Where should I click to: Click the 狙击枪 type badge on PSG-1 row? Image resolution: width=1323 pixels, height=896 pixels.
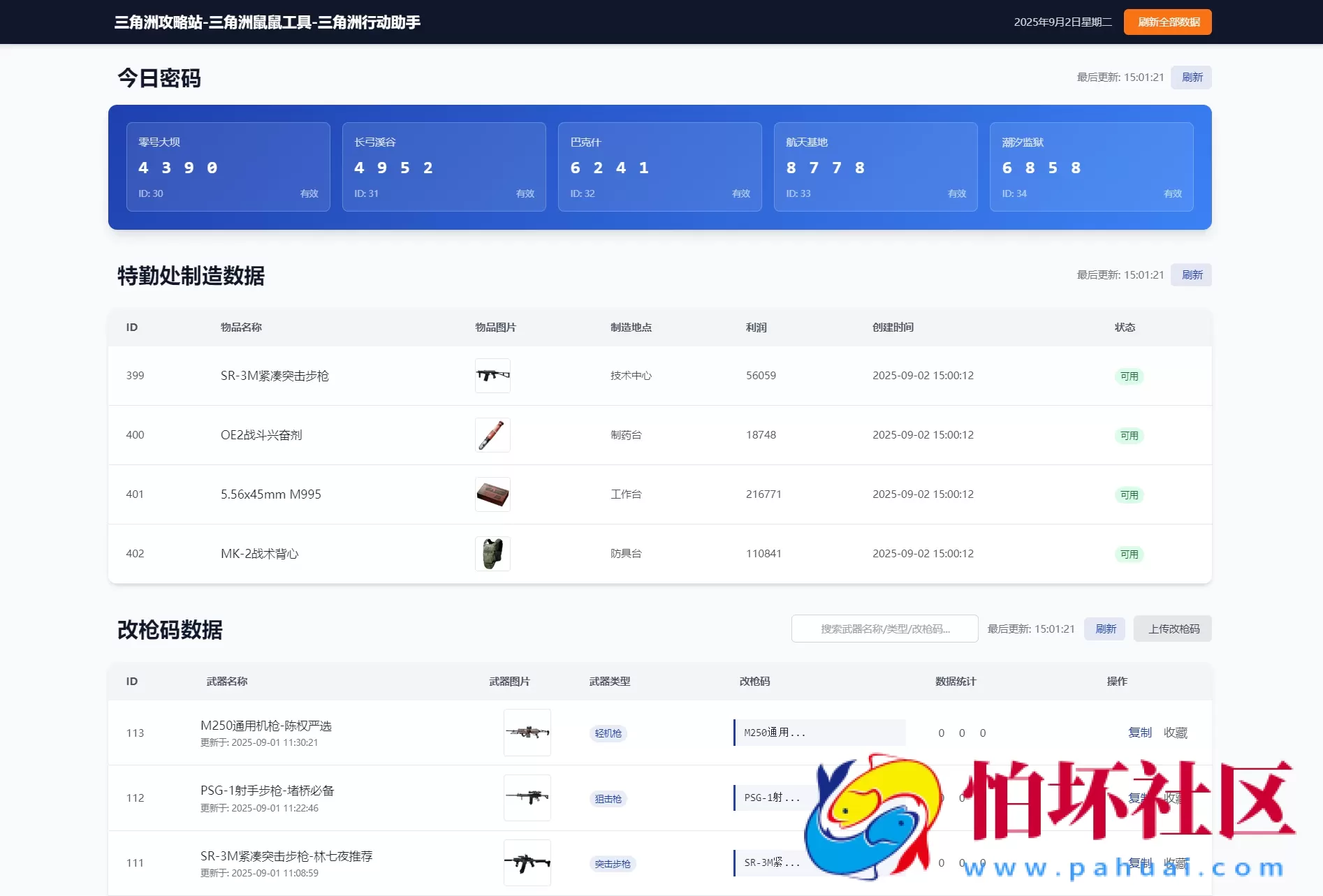[608, 798]
